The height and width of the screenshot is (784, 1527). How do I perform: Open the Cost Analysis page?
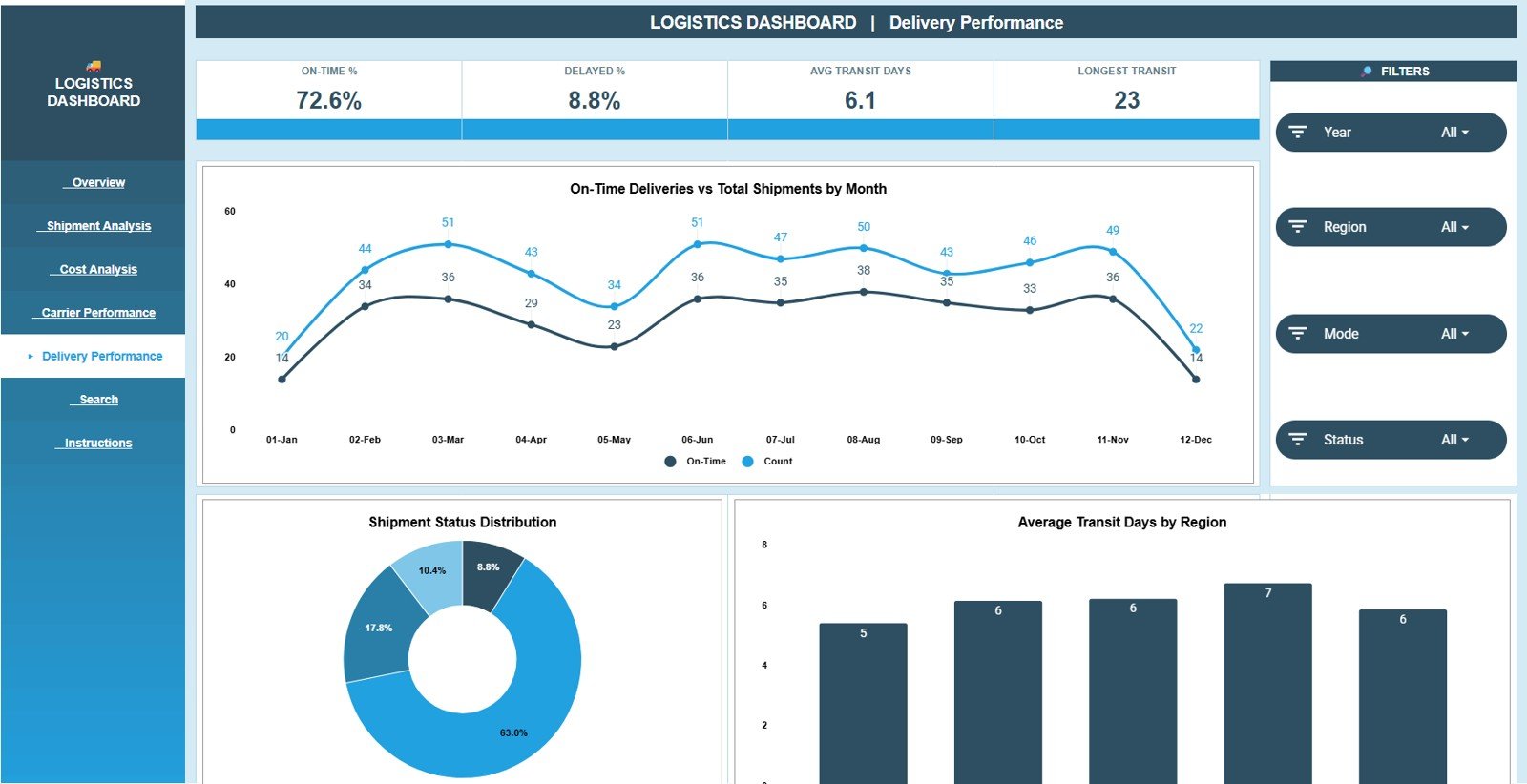(94, 270)
